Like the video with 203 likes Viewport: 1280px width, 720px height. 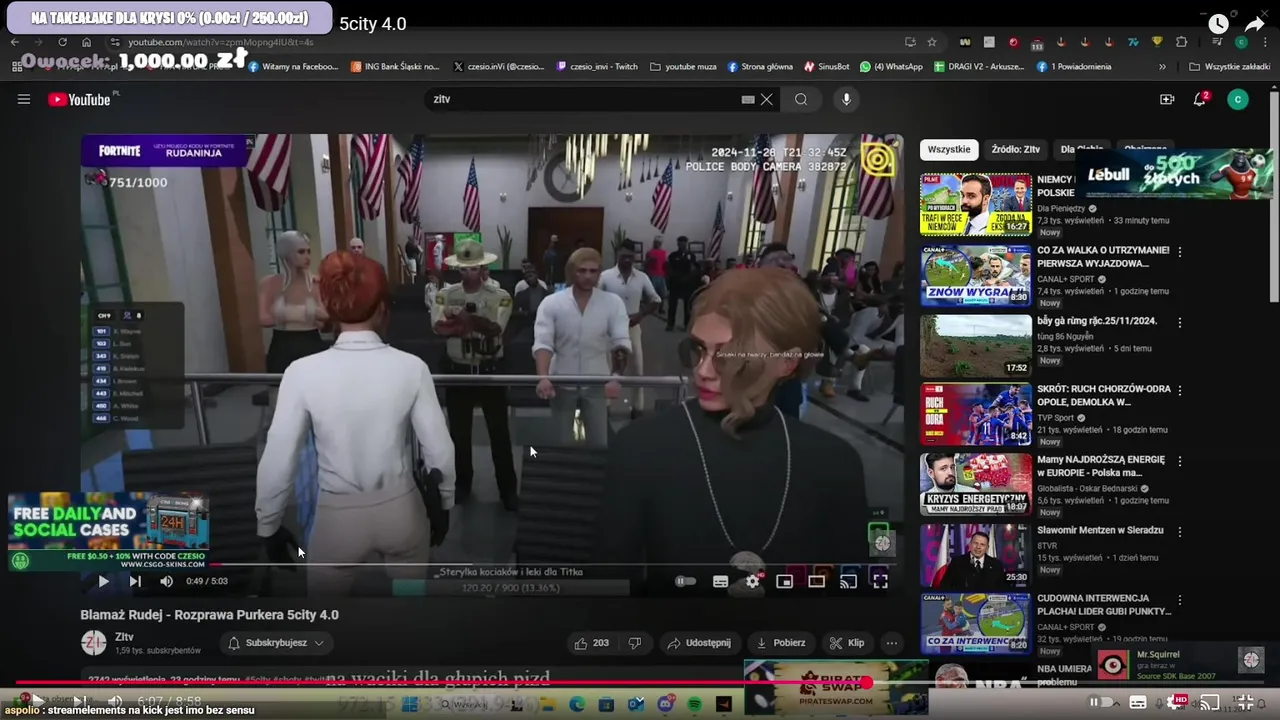(591, 643)
